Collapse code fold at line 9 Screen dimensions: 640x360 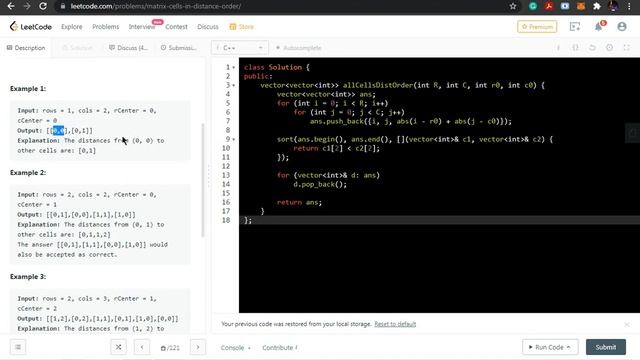pos(233,139)
